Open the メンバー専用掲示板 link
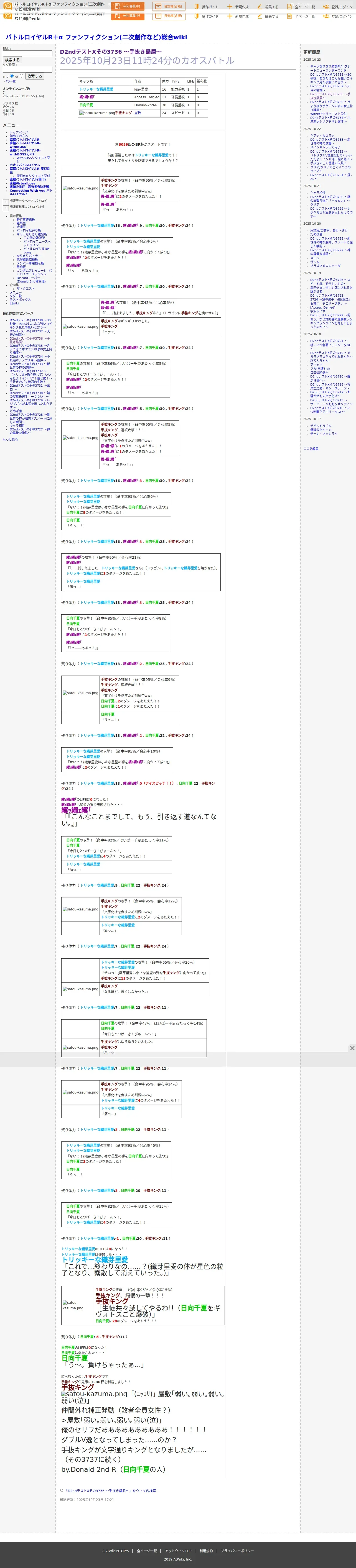 coord(30,264)
